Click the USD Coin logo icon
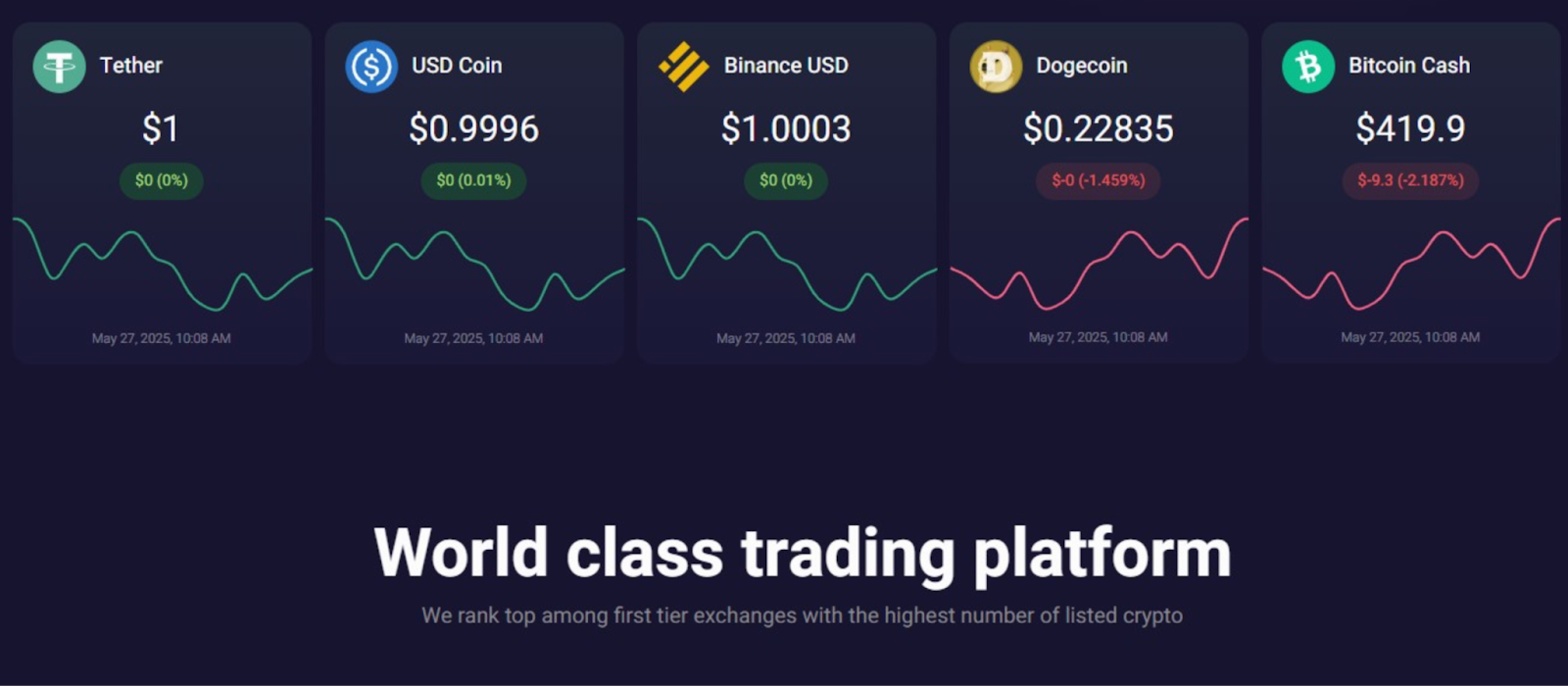 click(371, 67)
